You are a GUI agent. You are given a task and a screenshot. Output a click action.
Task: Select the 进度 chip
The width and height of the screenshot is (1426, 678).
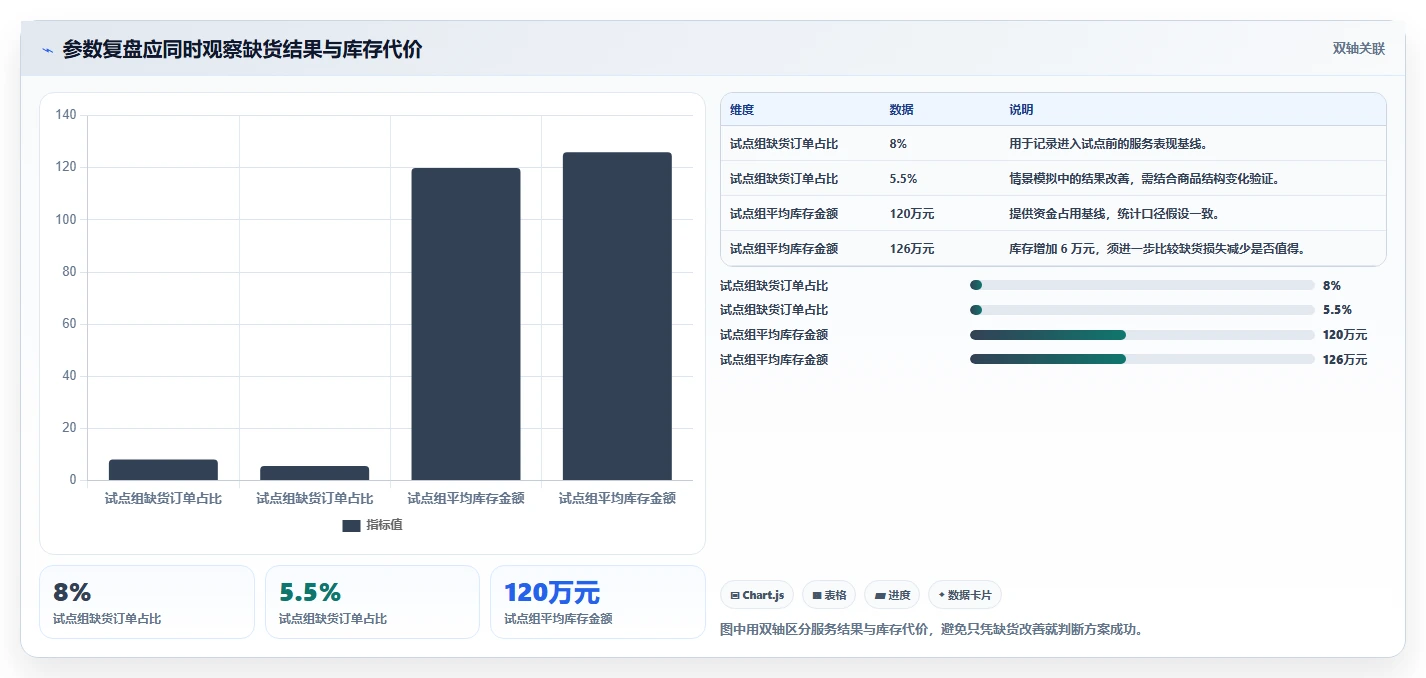tap(892, 595)
